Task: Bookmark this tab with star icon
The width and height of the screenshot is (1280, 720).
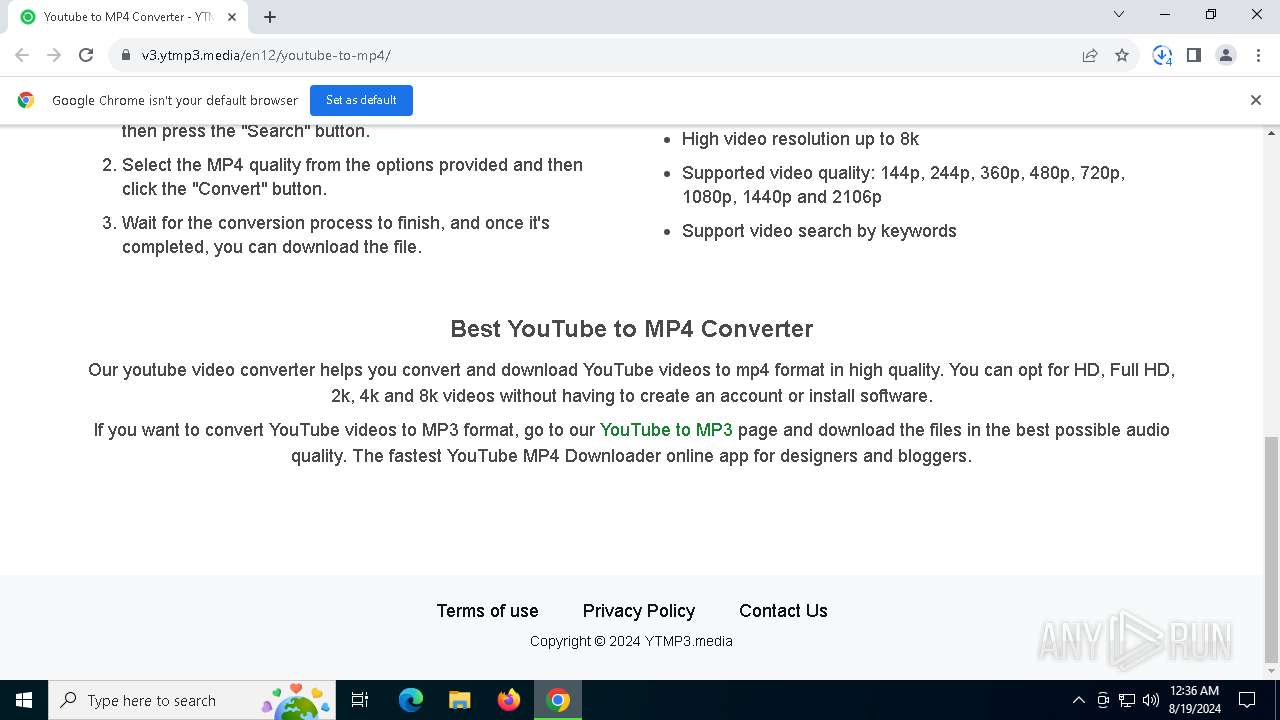Action: pyautogui.click(x=1122, y=55)
